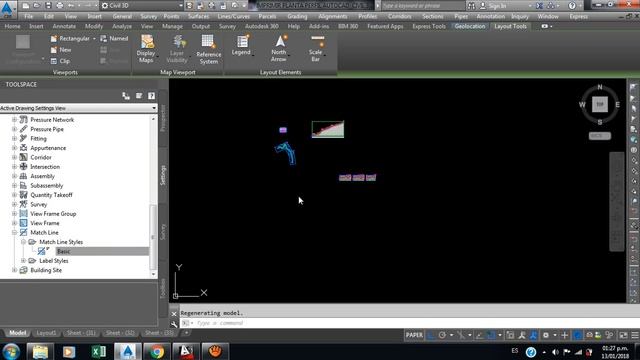This screenshot has width=640, height=360.
Task: Click the New viewport button
Action: (x=61, y=50)
